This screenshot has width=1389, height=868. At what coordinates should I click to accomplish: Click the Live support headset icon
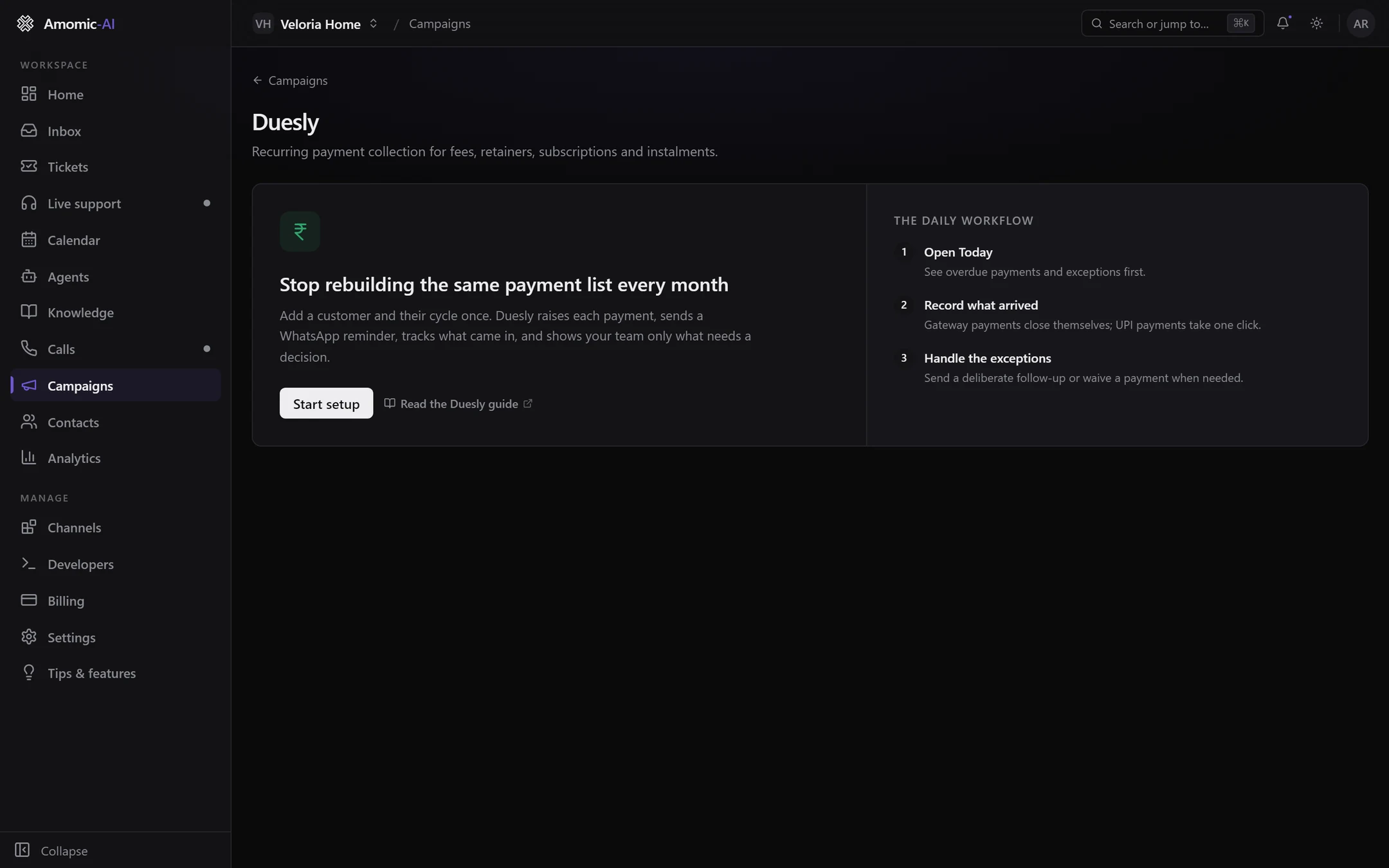(x=28, y=203)
